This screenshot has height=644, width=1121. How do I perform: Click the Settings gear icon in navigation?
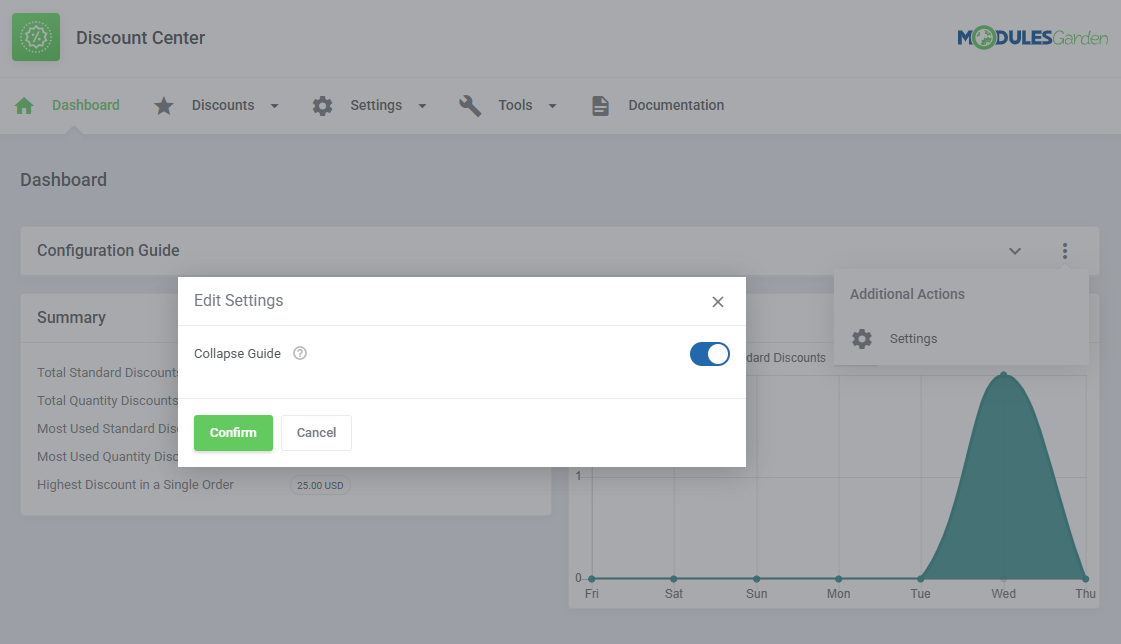coord(322,106)
